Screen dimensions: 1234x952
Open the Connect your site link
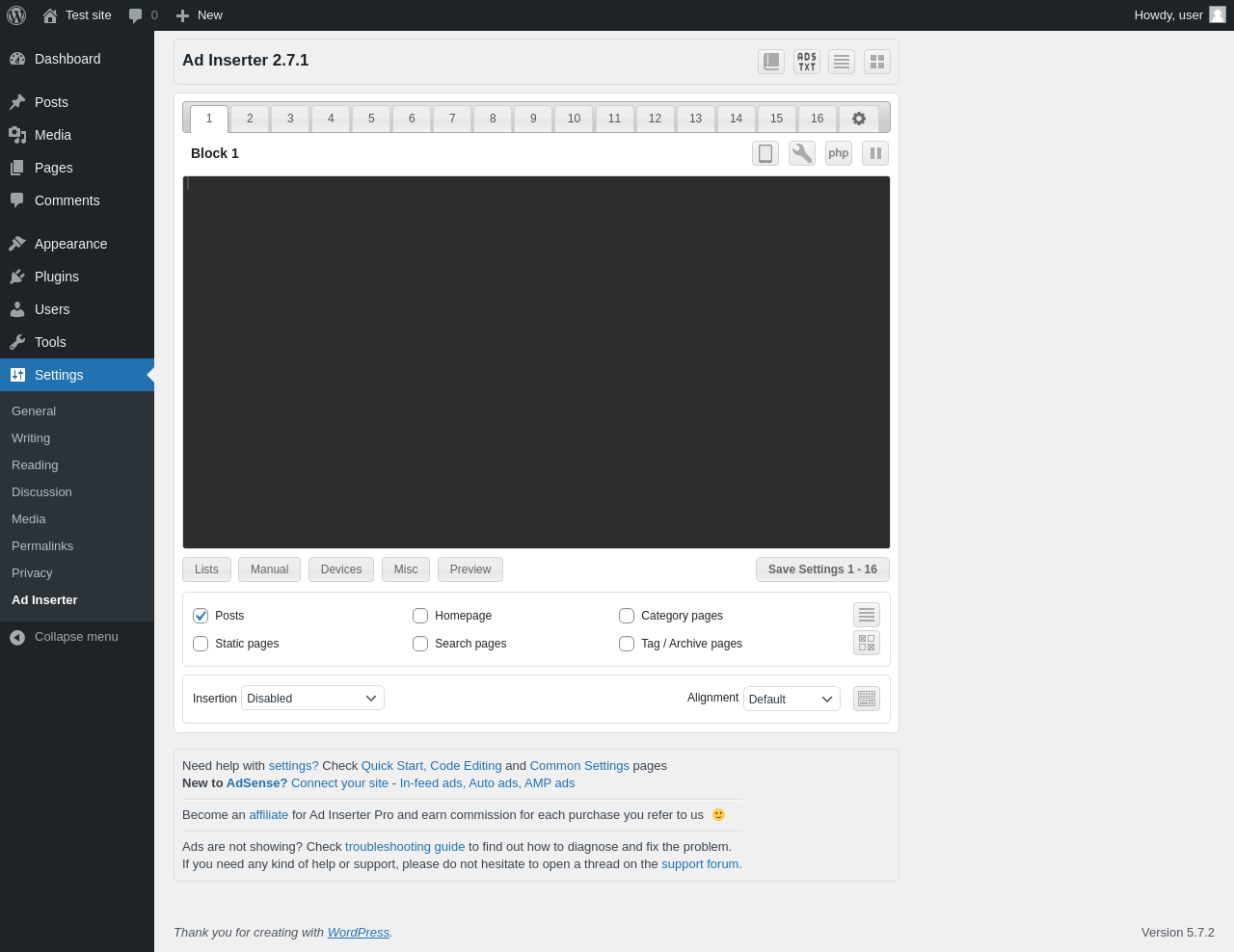click(339, 783)
